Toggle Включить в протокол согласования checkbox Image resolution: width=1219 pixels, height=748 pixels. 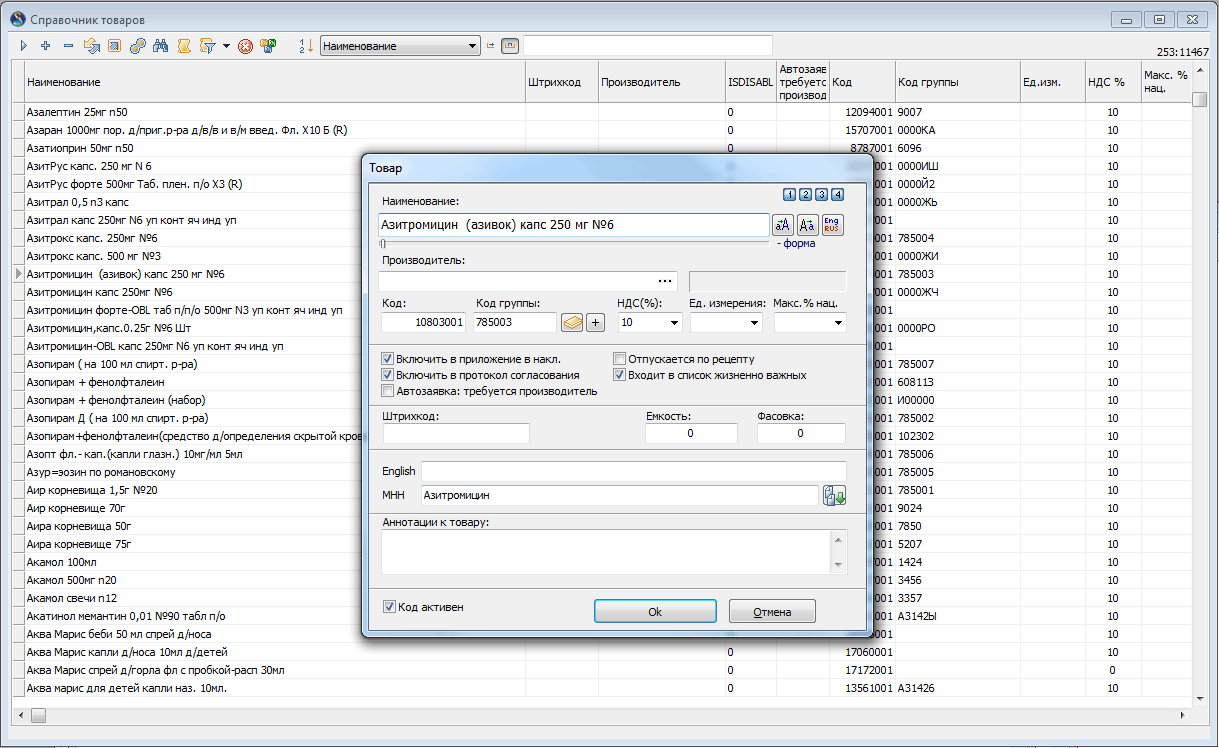point(388,375)
